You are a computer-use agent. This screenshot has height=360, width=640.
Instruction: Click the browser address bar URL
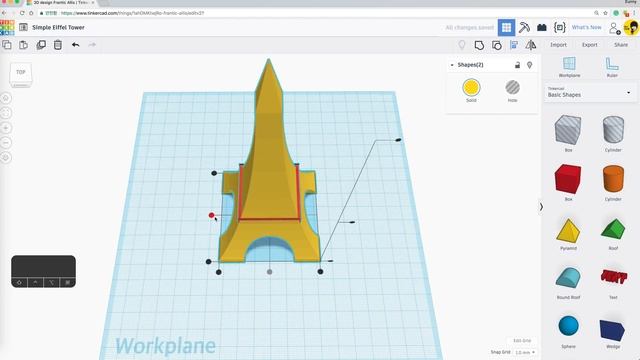pyautogui.click(x=133, y=13)
